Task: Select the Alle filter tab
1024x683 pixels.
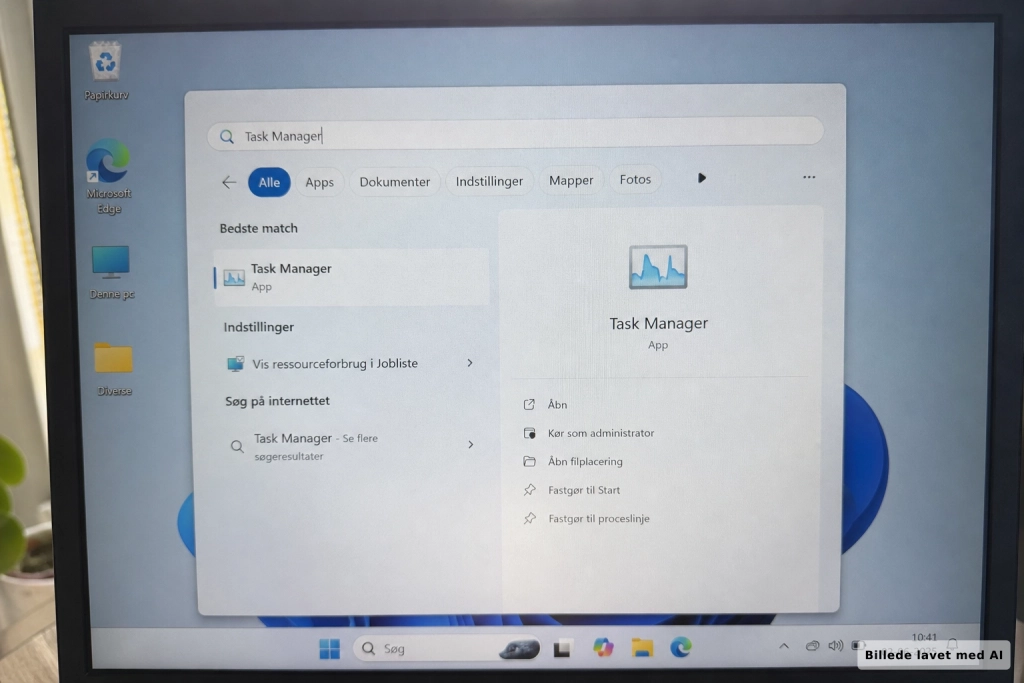Action: pos(269,182)
